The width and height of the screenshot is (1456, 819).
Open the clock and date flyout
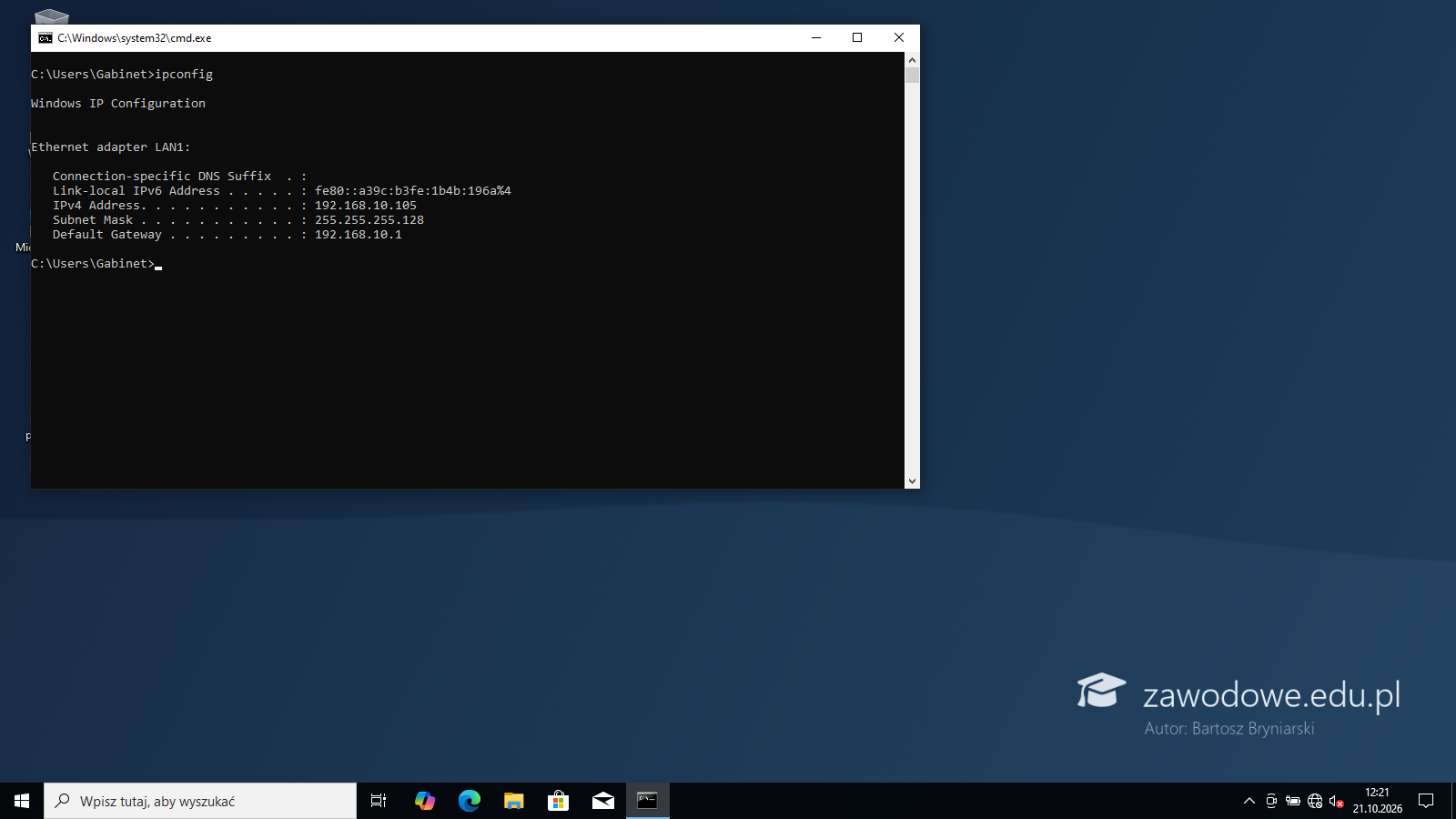(x=1377, y=801)
